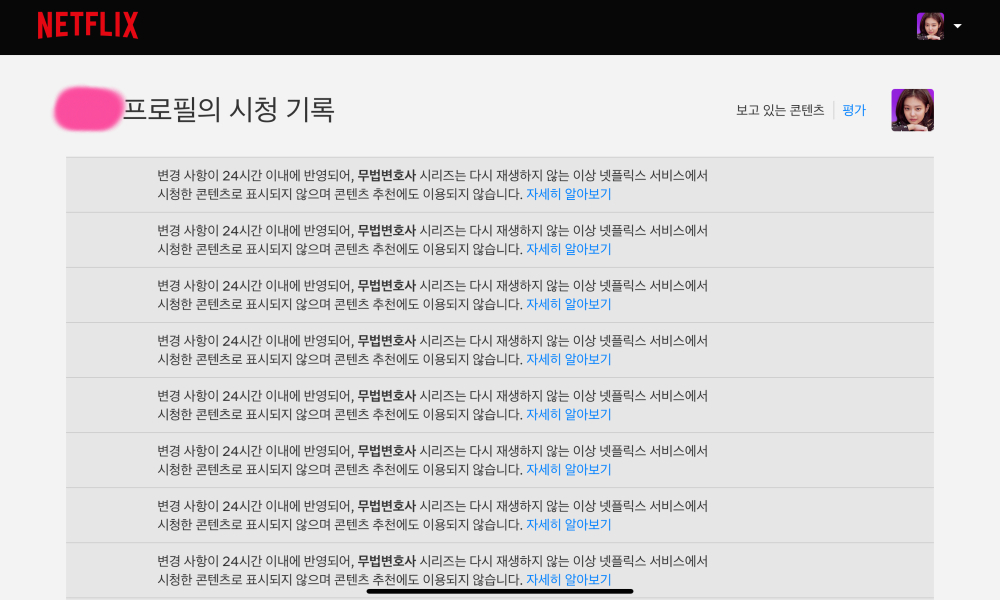
Task: Open 자세히 알아보기 in the sixth notice row
Action: [568, 469]
